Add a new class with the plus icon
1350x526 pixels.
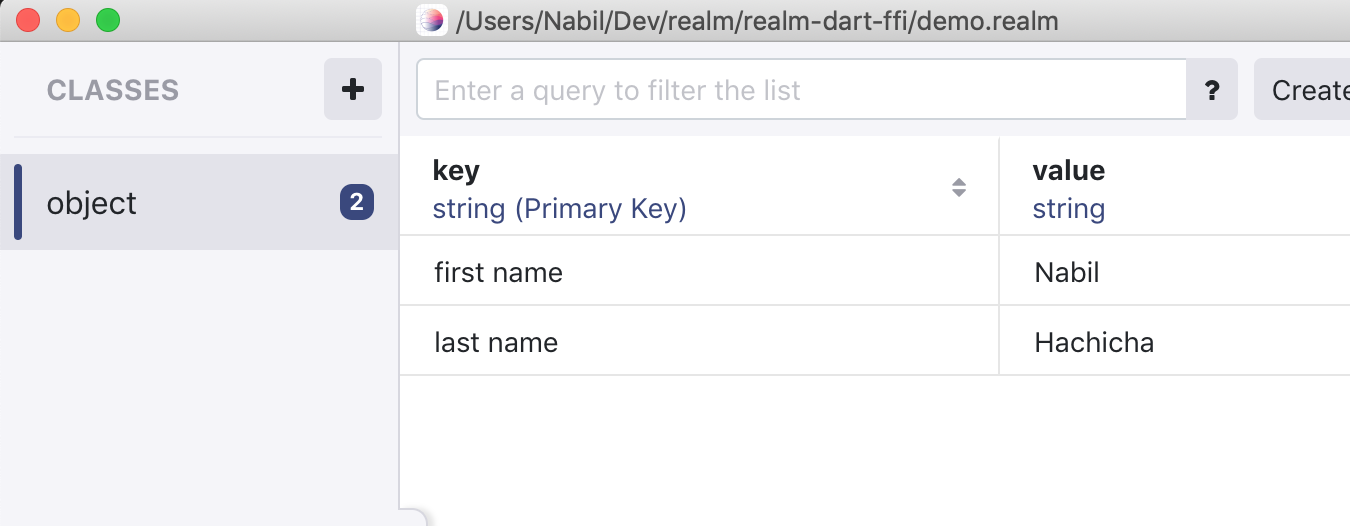353,89
